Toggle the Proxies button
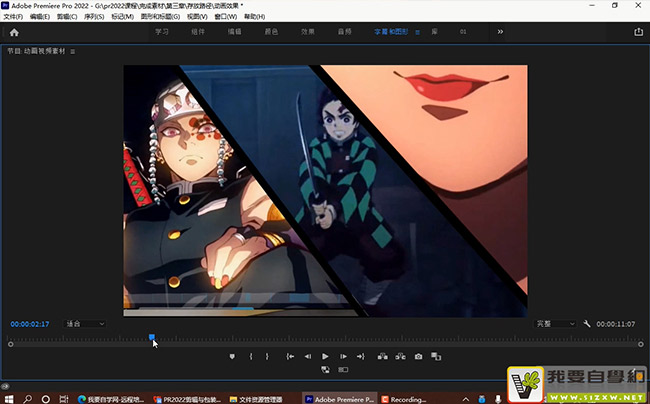Image resolution: width=650 pixels, height=404 pixels. coord(325,370)
